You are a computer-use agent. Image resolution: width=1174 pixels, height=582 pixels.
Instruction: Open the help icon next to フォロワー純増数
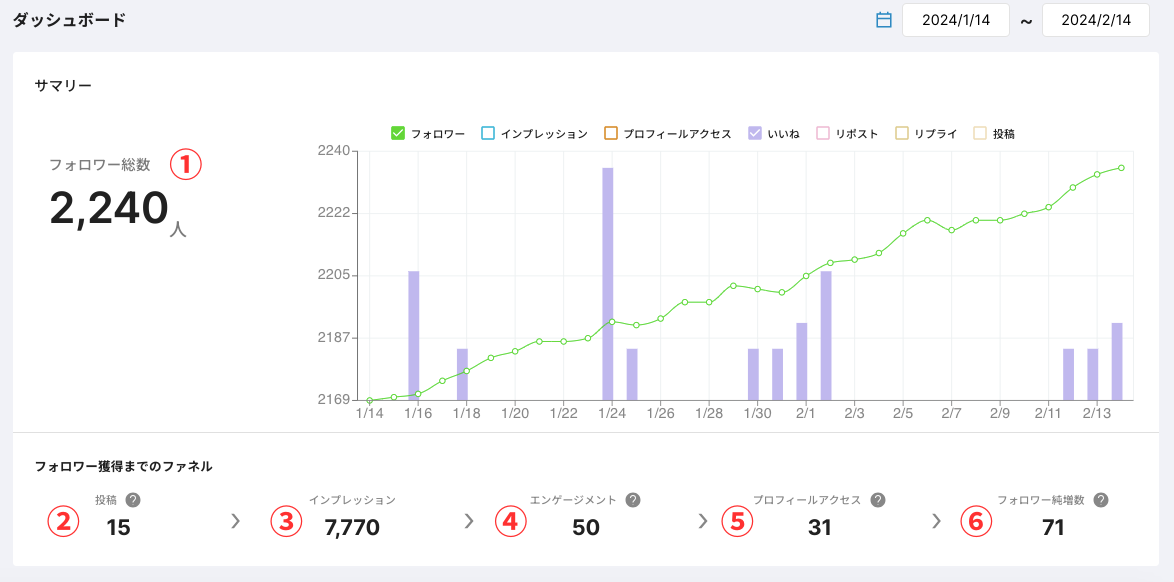[1101, 500]
